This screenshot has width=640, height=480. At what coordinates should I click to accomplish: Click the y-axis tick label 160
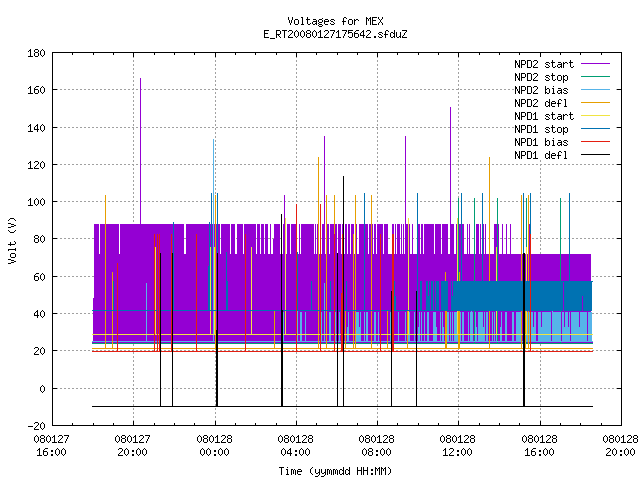[x=36, y=90]
